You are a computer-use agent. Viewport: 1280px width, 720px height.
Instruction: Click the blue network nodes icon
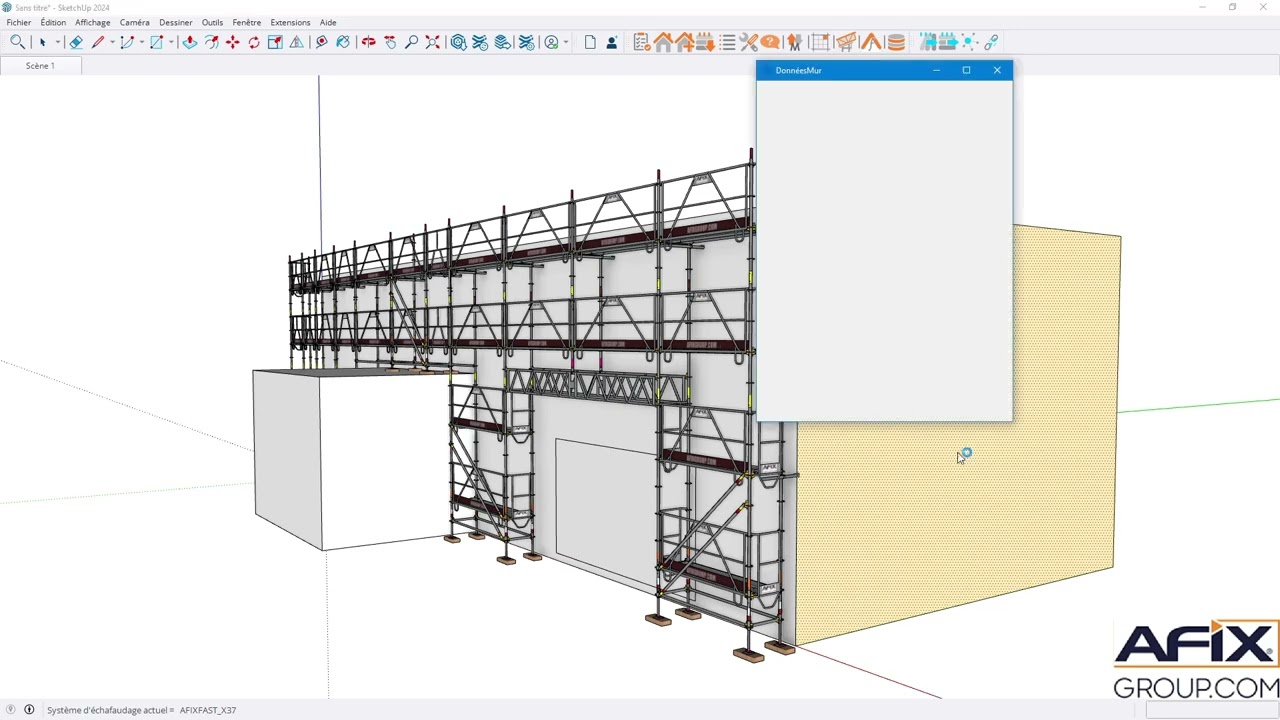point(969,42)
